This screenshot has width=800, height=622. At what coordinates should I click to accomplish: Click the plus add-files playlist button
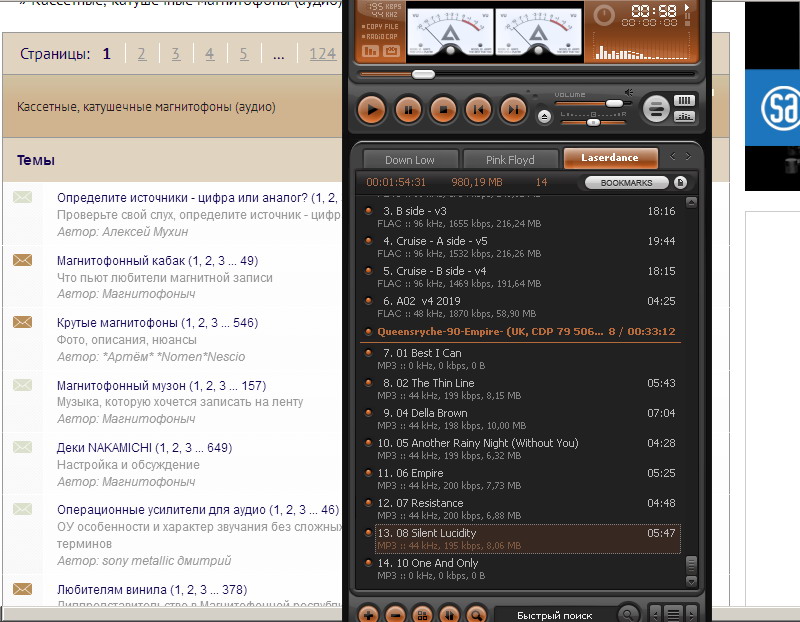[x=368, y=614]
